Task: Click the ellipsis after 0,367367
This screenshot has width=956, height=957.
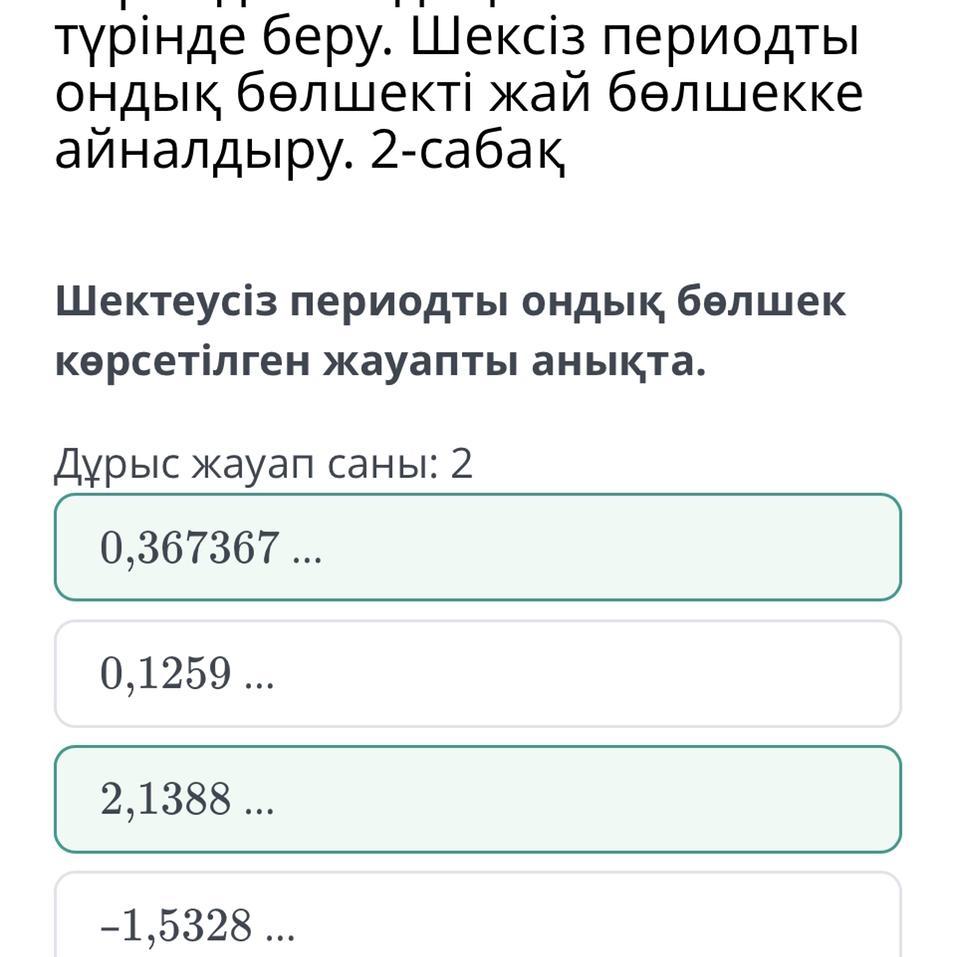Action: (x=306, y=550)
